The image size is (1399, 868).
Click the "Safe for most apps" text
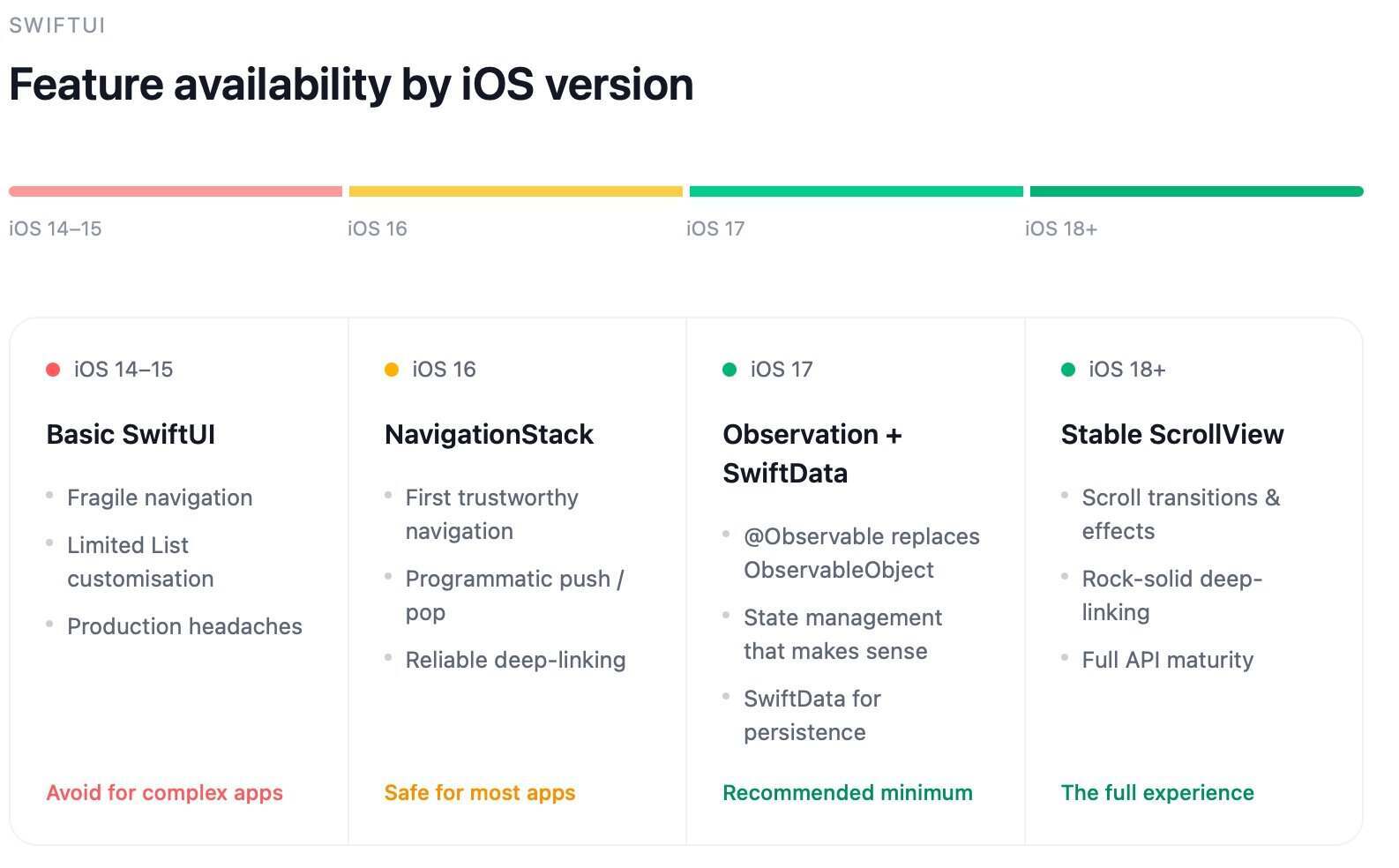[480, 793]
